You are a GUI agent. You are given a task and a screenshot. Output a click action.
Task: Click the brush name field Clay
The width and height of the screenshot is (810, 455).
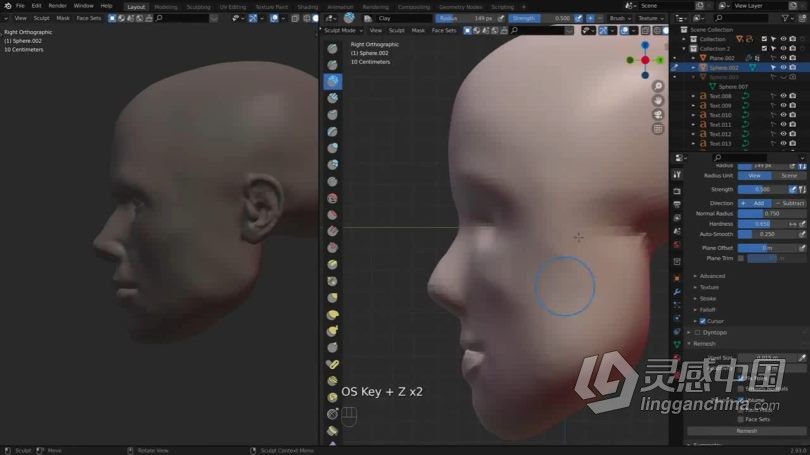tap(402, 18)
